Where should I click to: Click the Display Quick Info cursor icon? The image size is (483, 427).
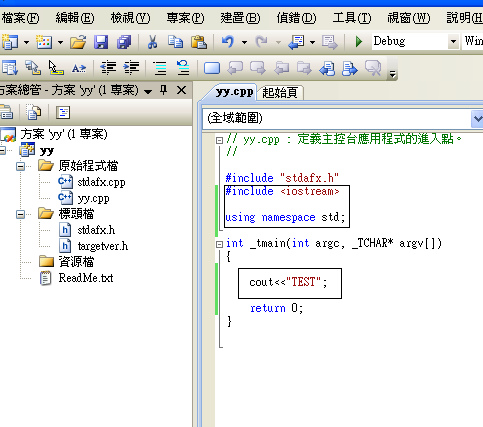click(x=55, y=68)
